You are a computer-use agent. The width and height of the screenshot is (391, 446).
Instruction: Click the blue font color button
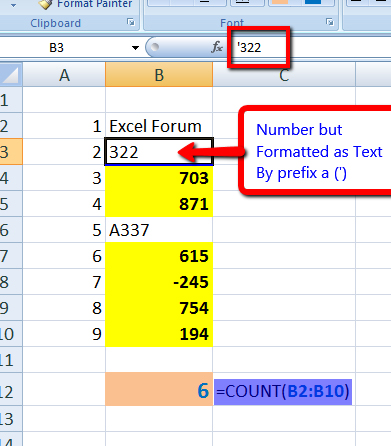click(313, 2)
